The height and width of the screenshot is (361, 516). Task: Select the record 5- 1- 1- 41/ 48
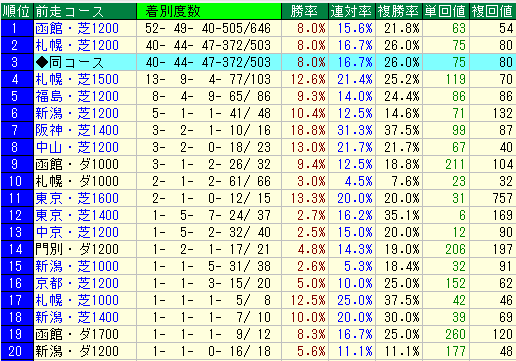point(211,113)
